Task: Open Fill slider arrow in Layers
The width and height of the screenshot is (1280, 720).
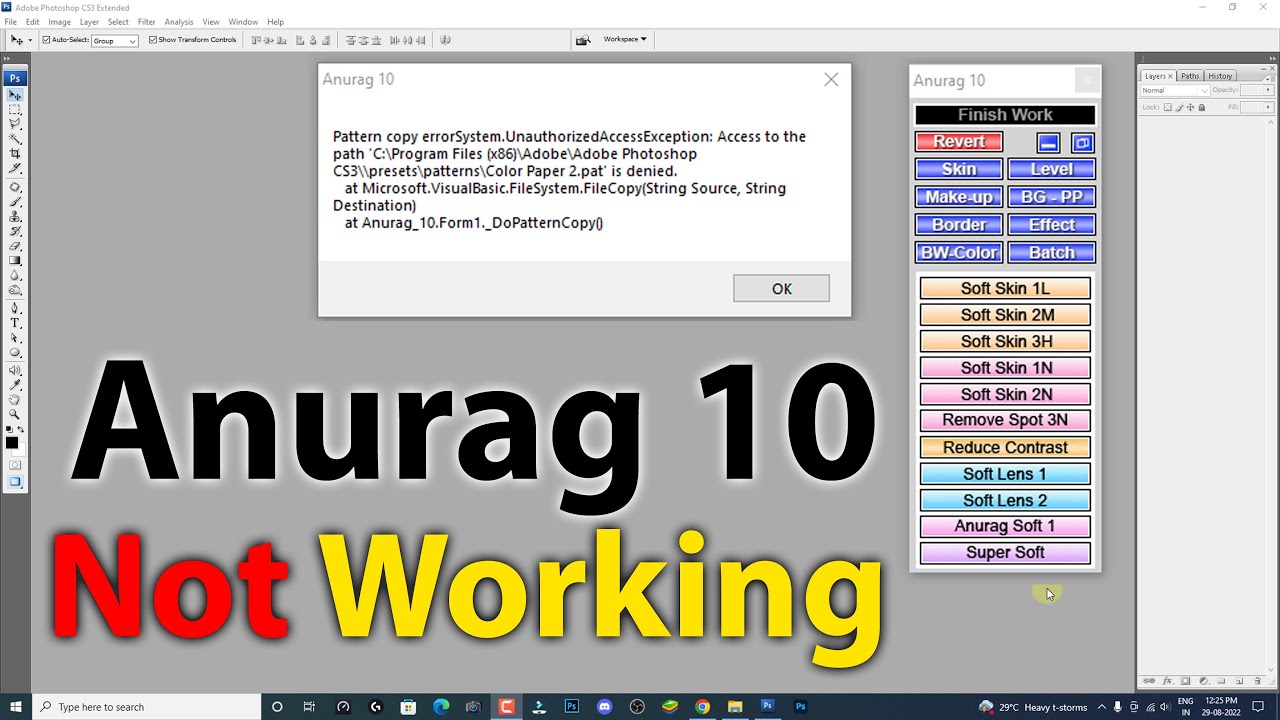Action: (1269, 107)
